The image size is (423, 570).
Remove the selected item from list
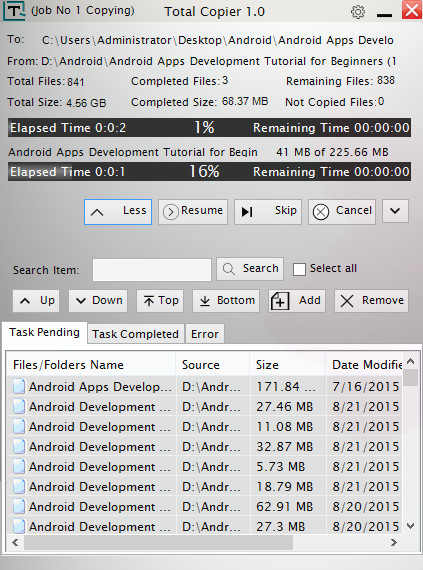coord(371,301)
